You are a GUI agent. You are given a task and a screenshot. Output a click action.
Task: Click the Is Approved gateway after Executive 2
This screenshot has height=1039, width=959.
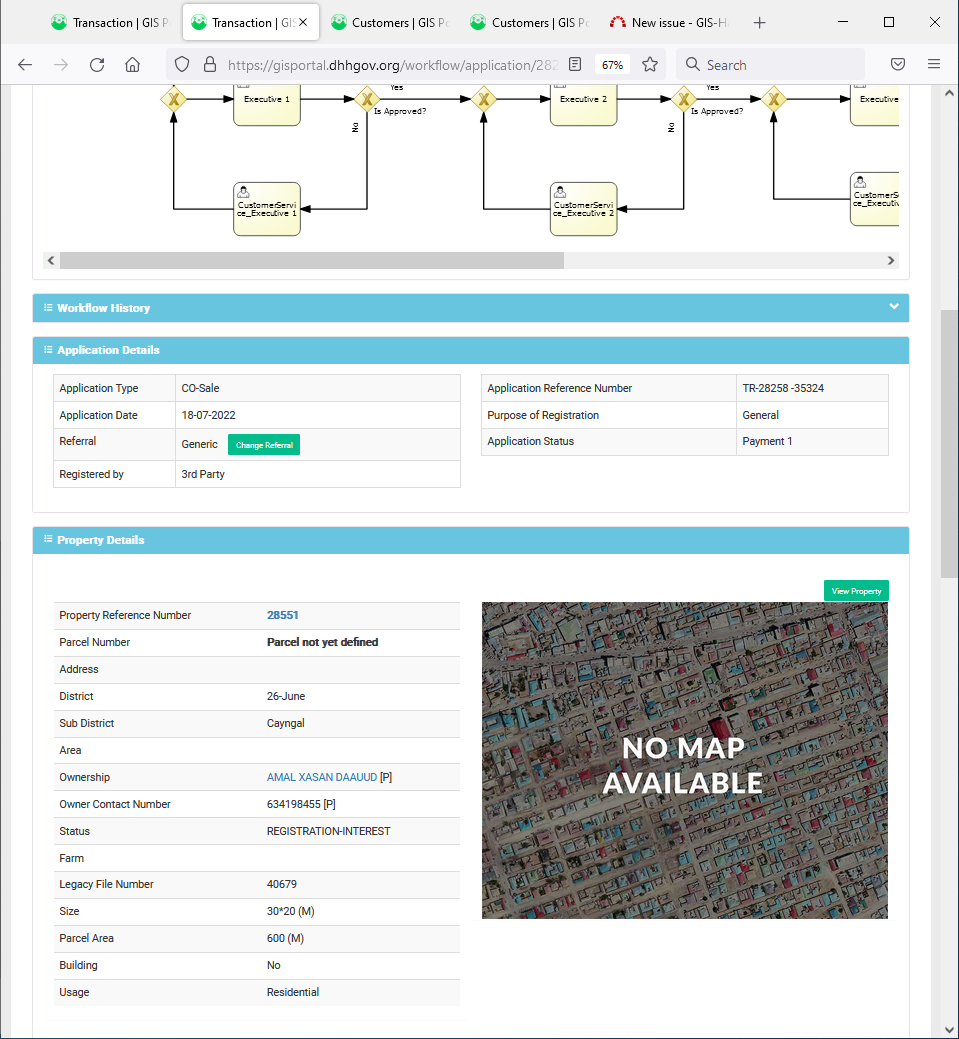point(683,99)
